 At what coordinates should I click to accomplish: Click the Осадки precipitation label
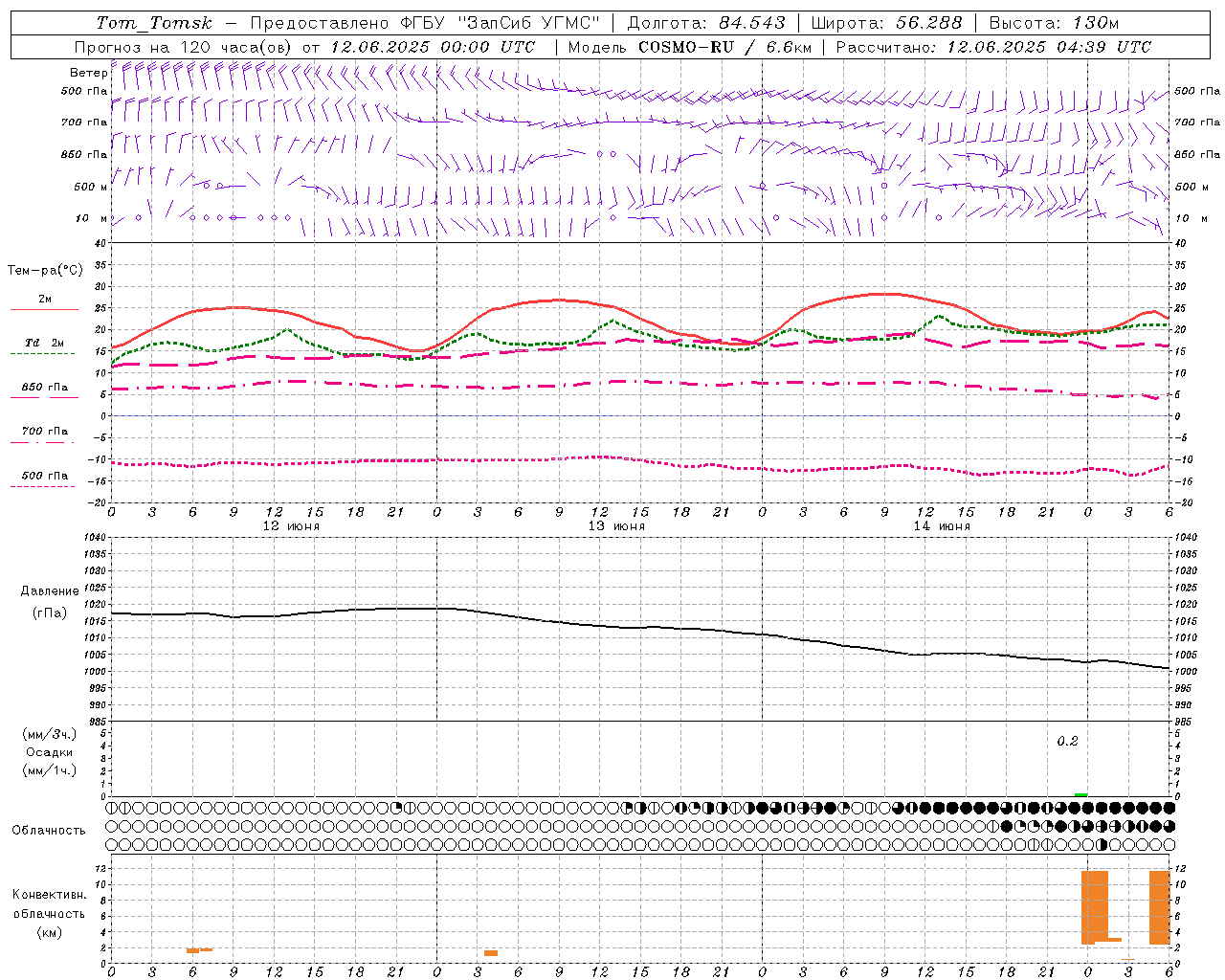50,752
